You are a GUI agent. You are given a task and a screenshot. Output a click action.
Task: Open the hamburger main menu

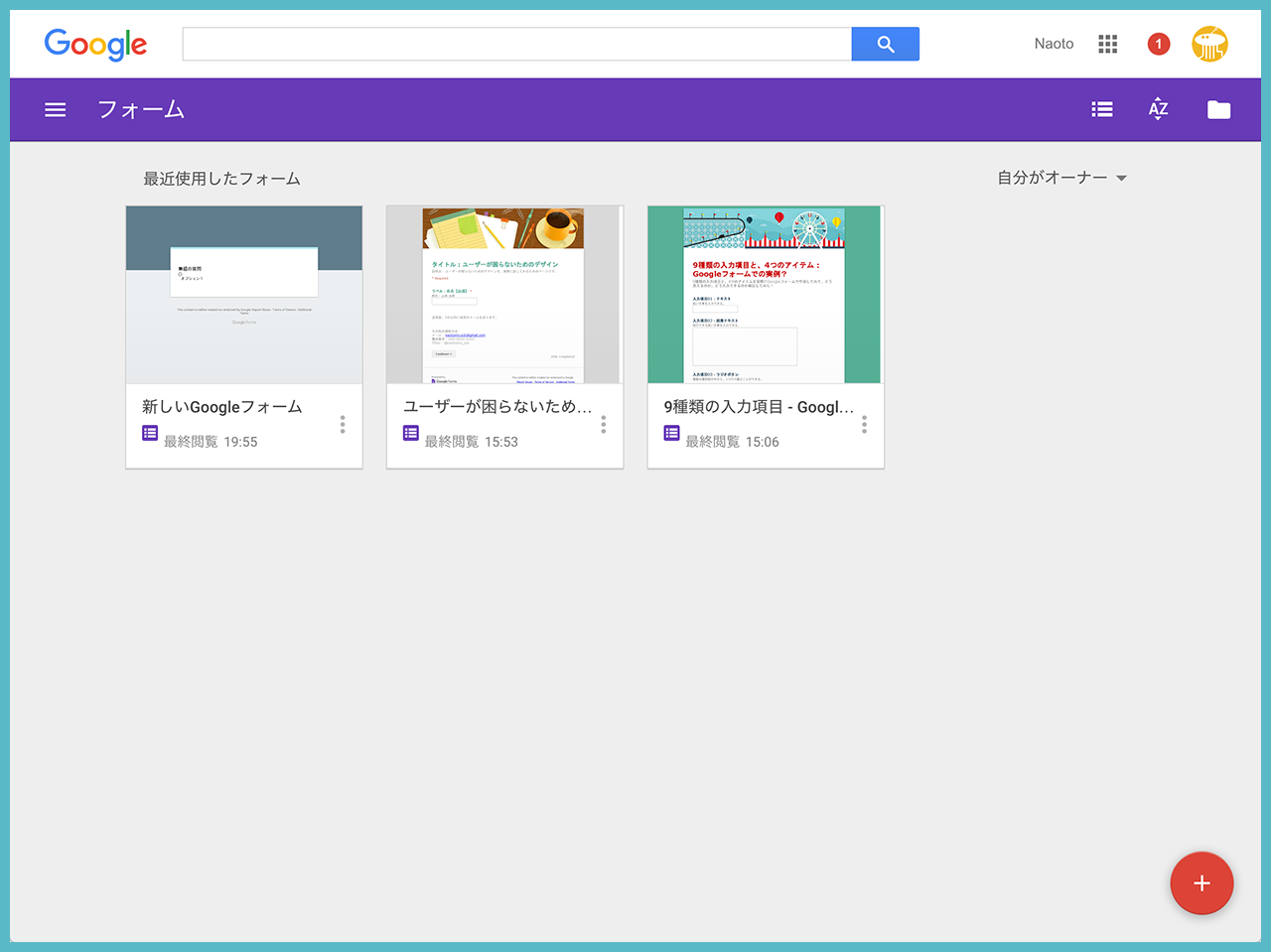[x=56, y=110]
